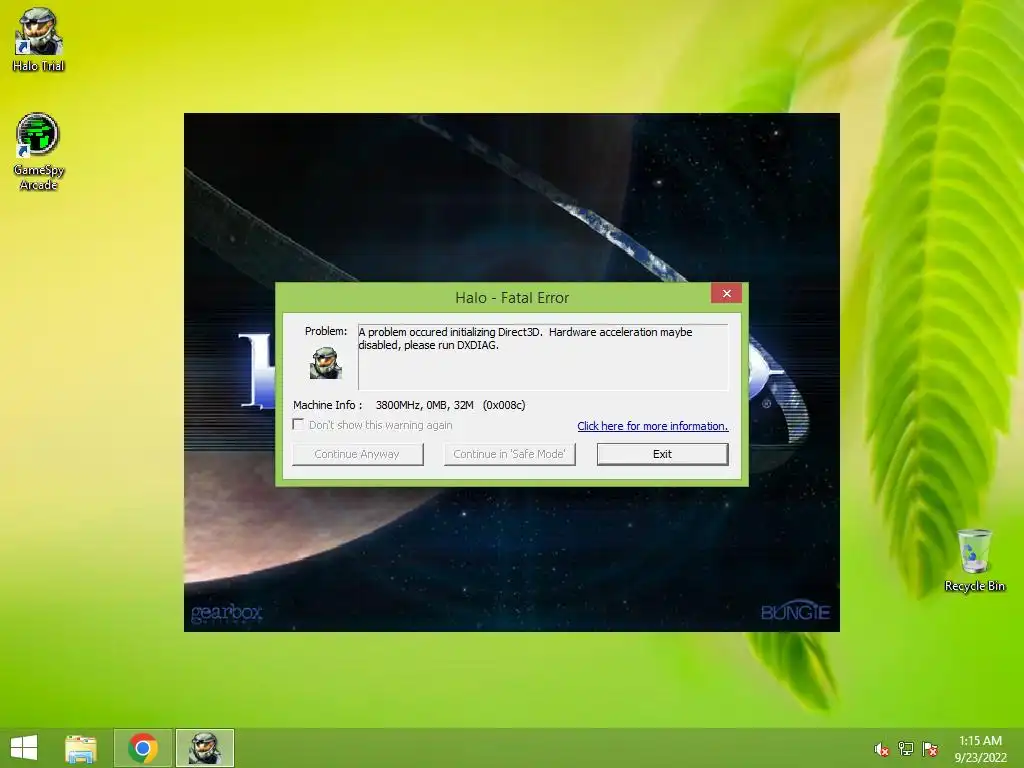Switch to Halo taskbar button
Image resolution: width=1024 pixels, height=768 pixels.
coord(205,748)
